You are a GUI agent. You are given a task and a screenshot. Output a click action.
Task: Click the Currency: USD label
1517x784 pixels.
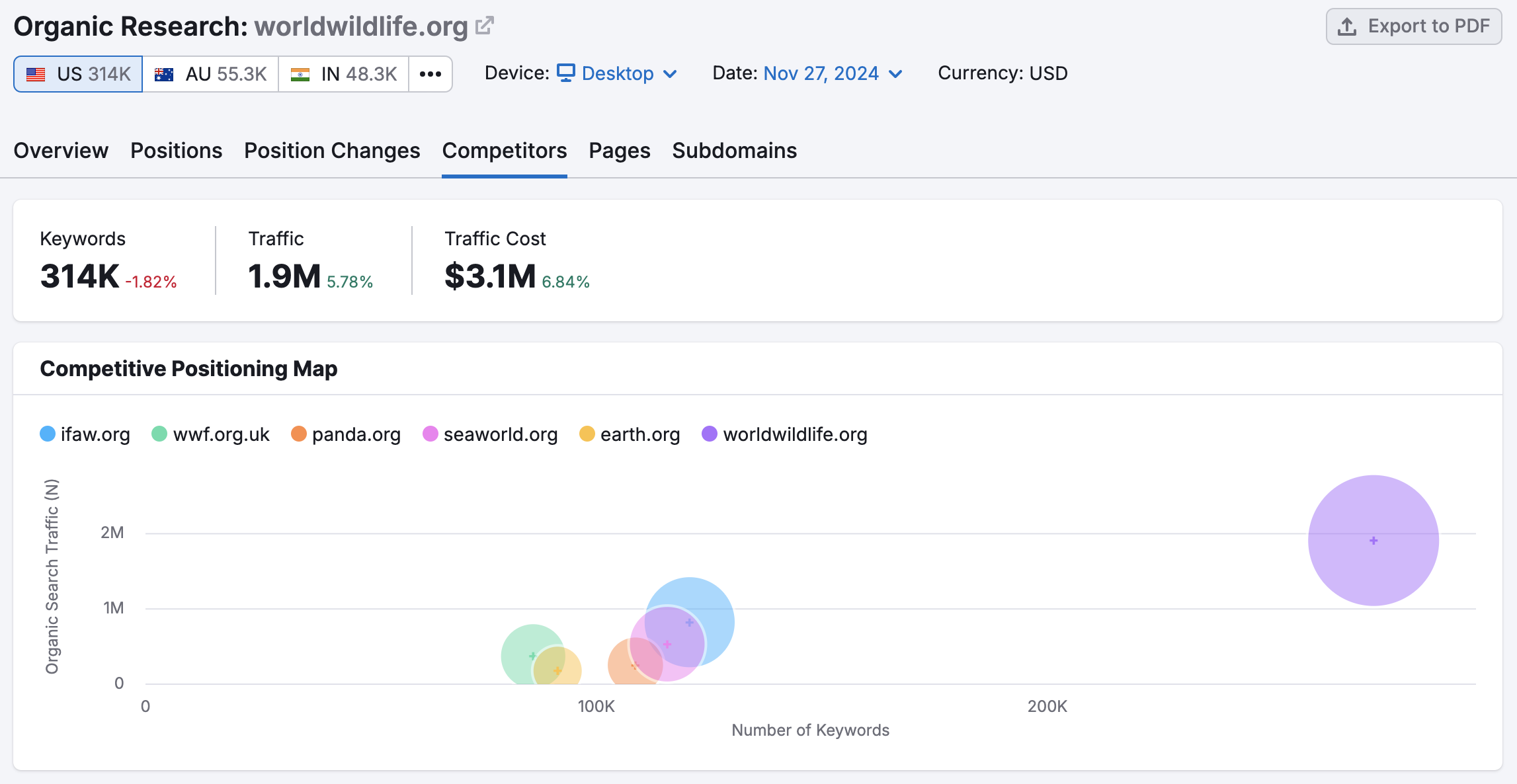[x=1003, y=73]
